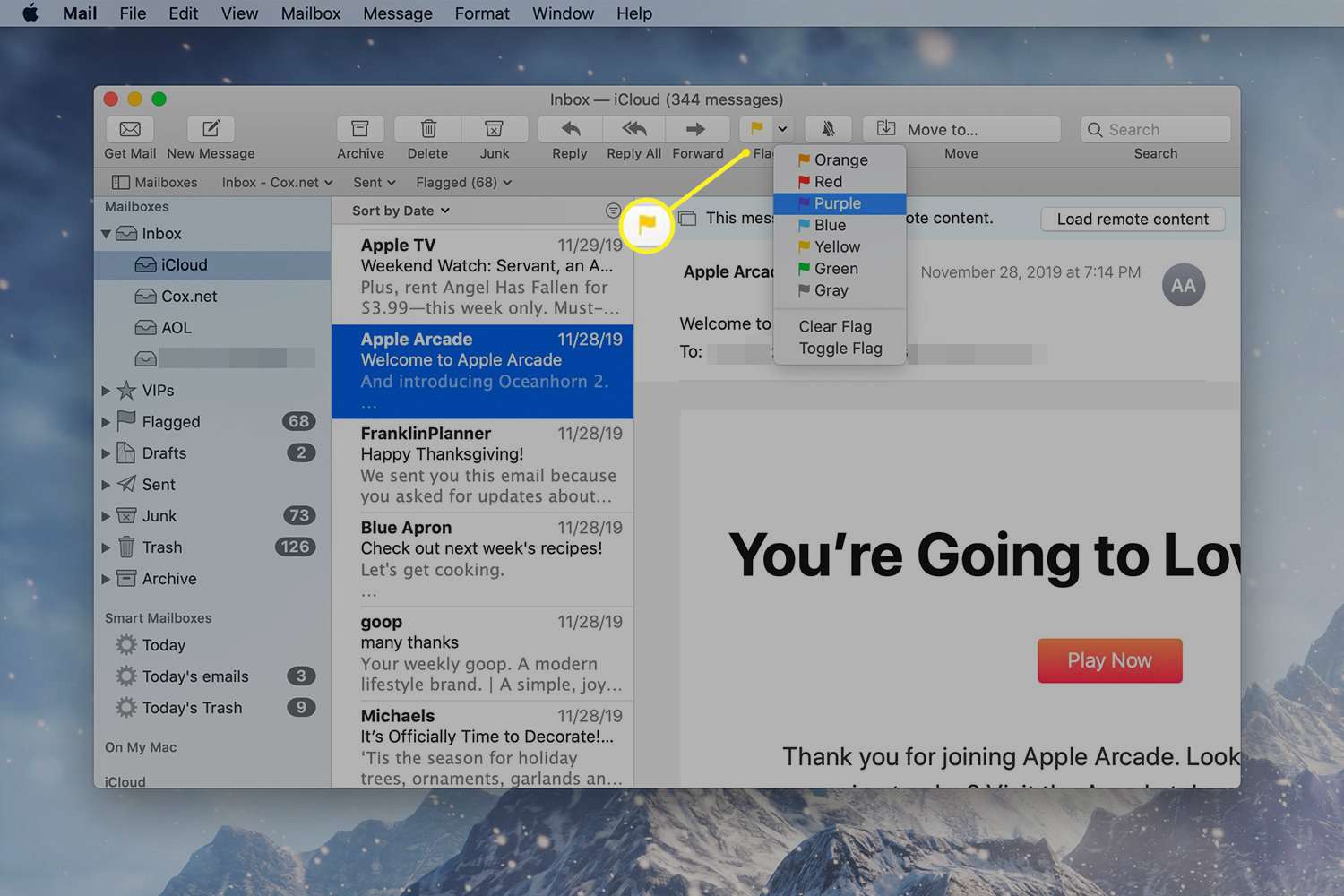Open the Format menu in menu bar

[x=482, y=13]
